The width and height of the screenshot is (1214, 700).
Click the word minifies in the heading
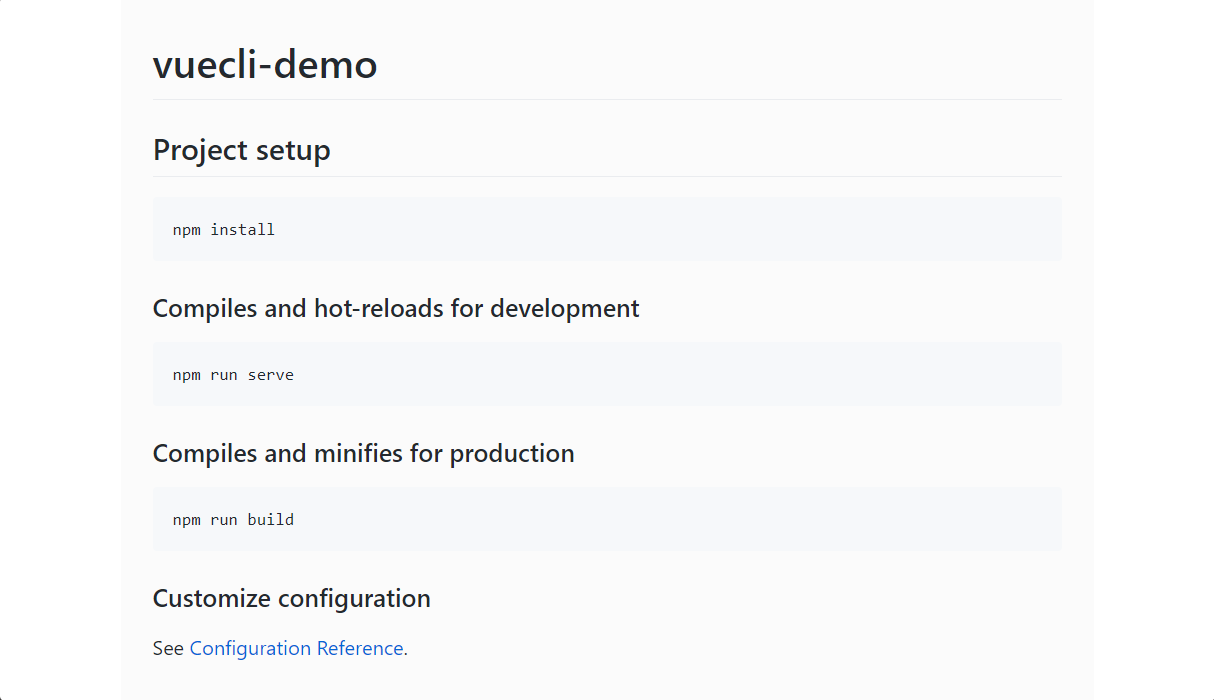[x=359, y=454]
